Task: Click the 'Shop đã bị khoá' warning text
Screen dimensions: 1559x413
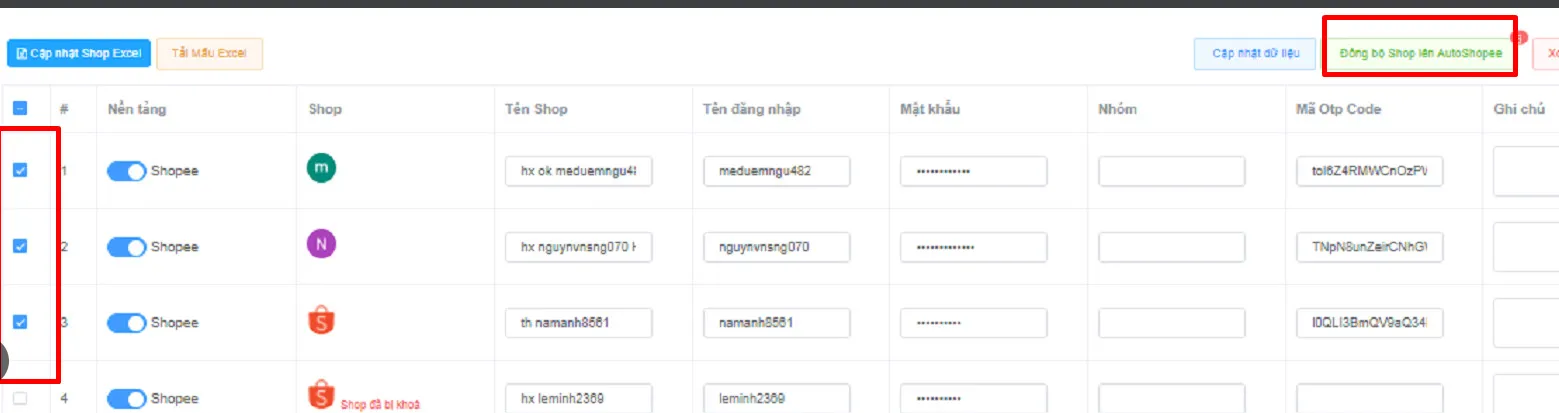Action: (x=380, y=405)
